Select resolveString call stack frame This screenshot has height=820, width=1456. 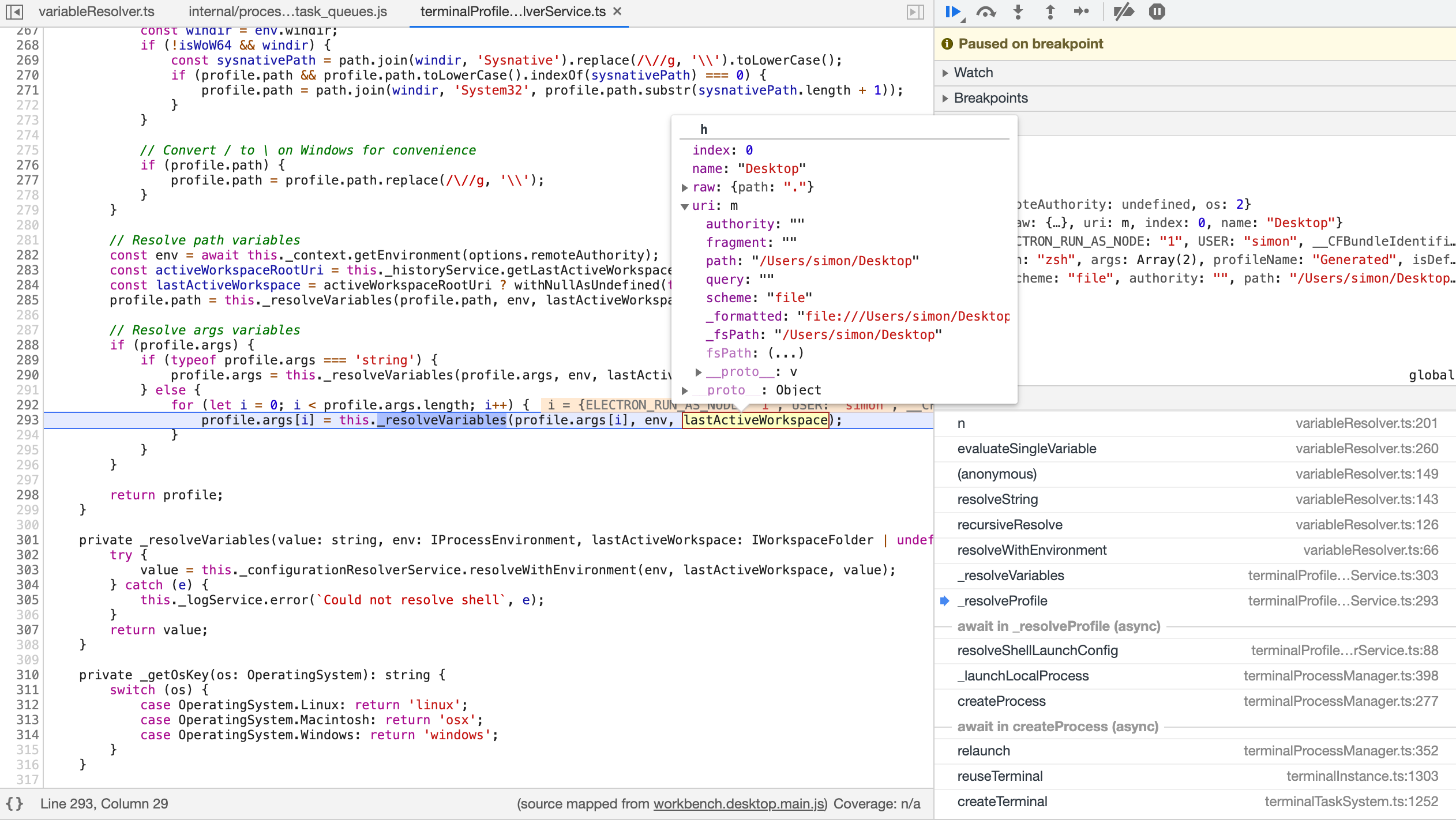tap(1195, 499)
